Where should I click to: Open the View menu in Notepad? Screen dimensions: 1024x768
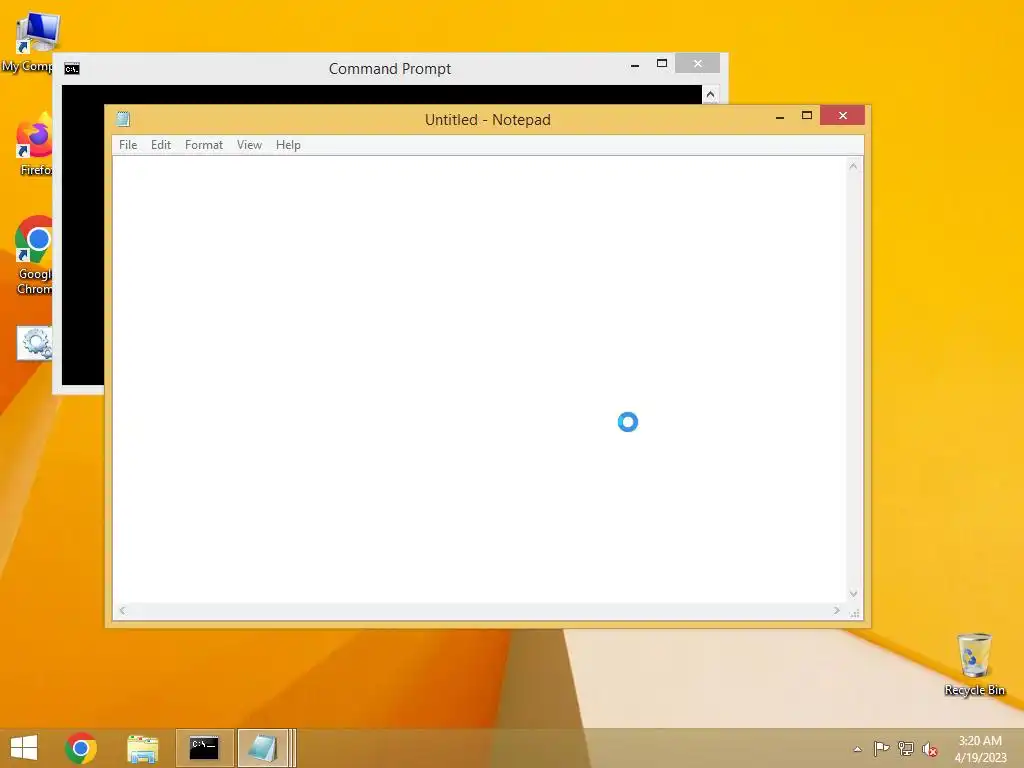click(x=249, y=145)
